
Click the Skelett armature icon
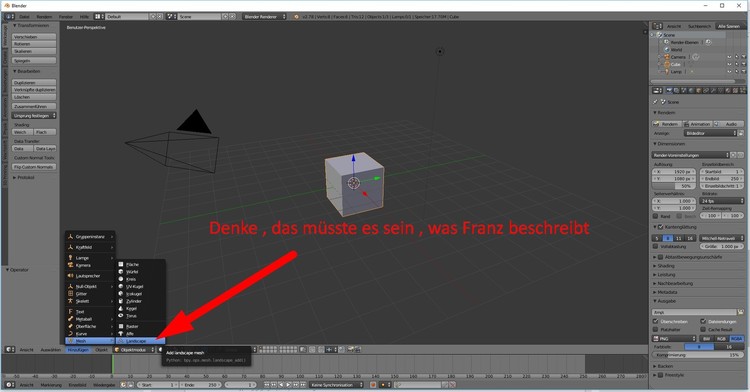click(x=70, y=301)
